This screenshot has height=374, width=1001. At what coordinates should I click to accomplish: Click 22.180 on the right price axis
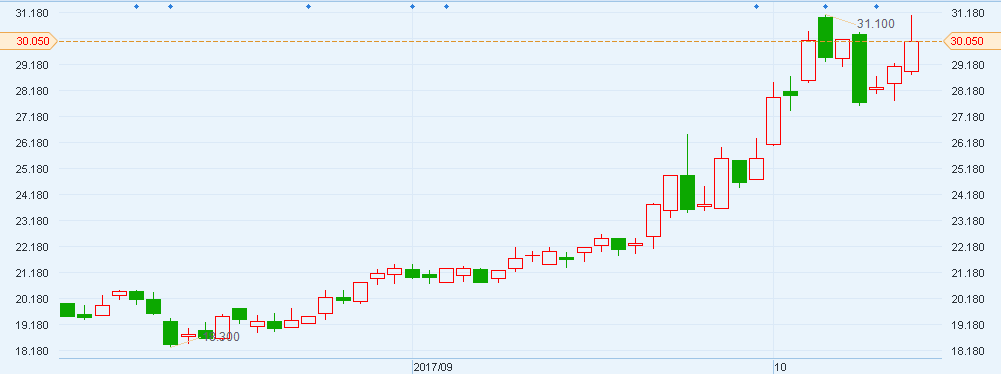click(x=968, y=247)
